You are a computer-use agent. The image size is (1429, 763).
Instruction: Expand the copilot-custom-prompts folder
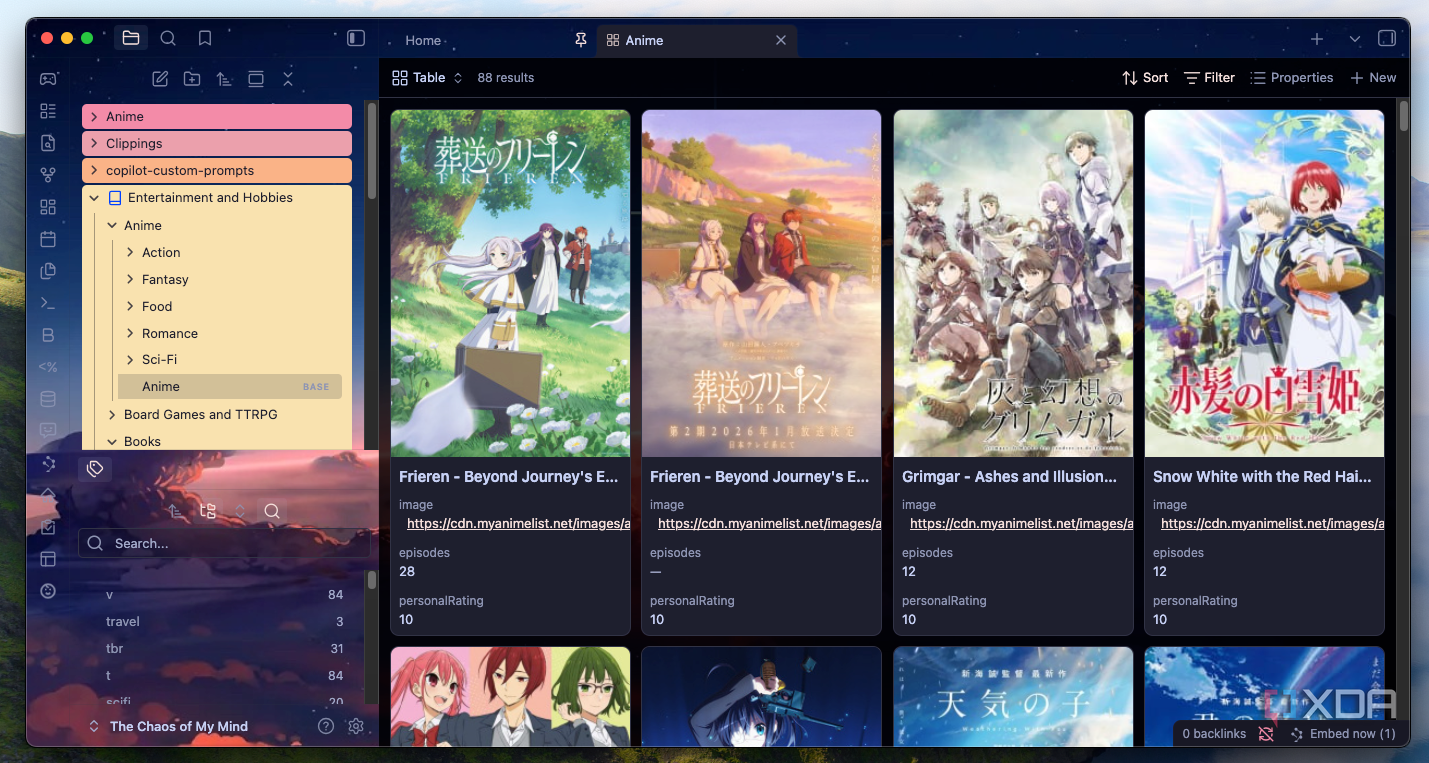click(94, 171)
